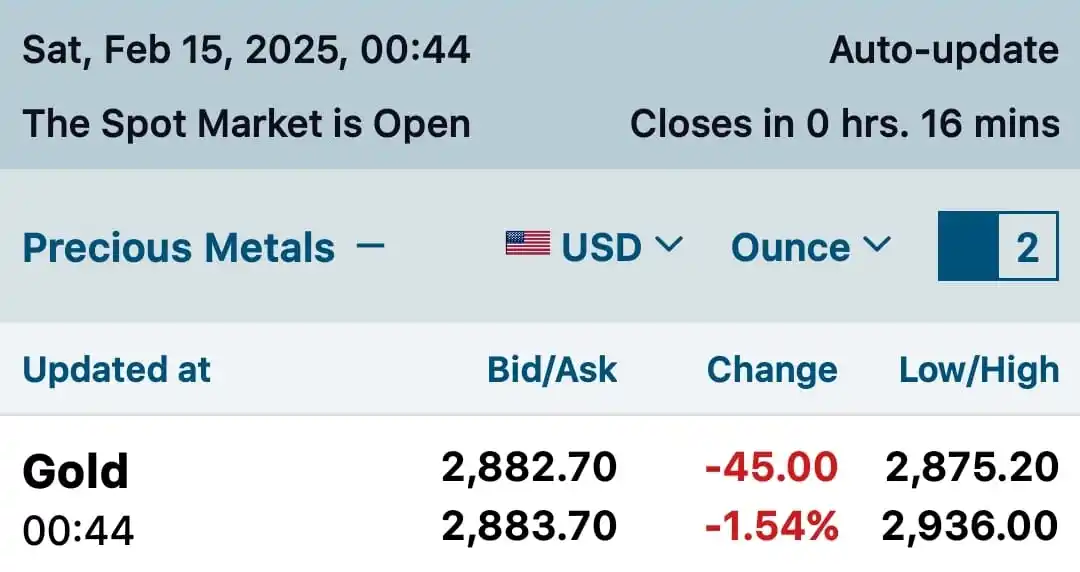Collapse Precious Metals with the minus icon
This screenshot has height=572, width=1080.
tap(371, 245)
